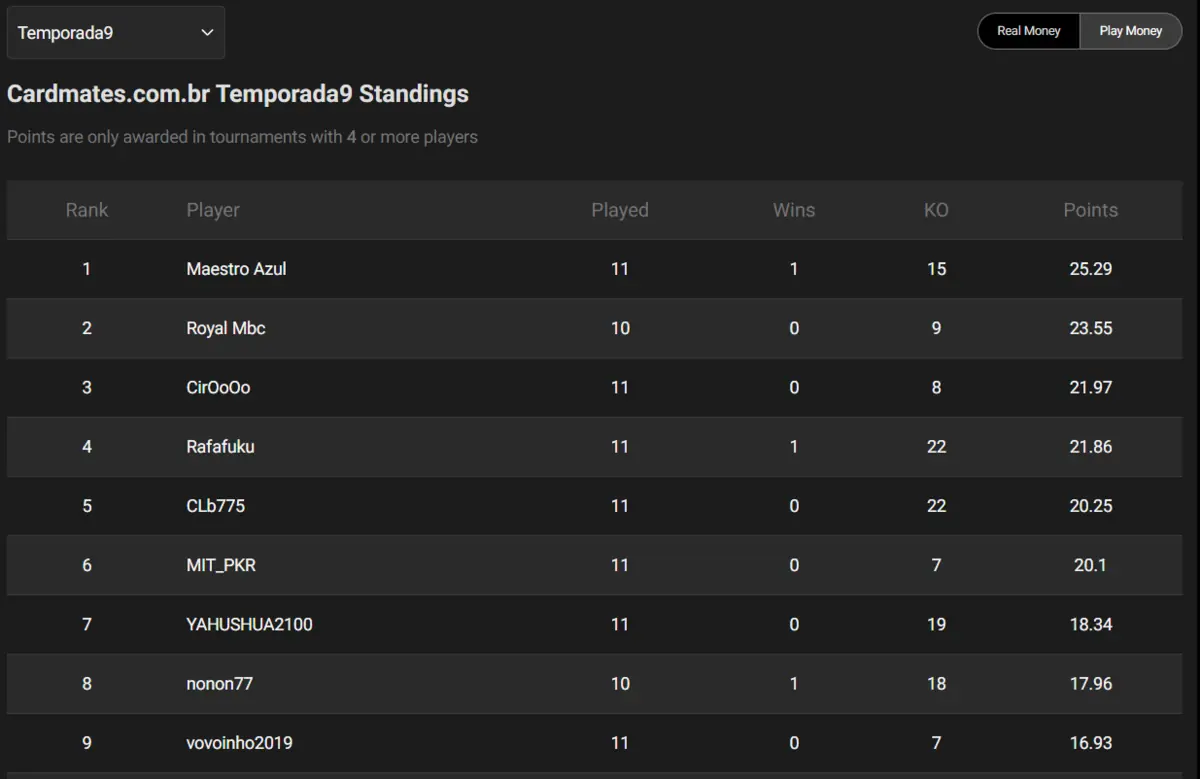Screen dimensions: 1200x779
Task: Click the Cardmates.com.br Temporada9 Standings heading
Action: click(x=238, y=94)
